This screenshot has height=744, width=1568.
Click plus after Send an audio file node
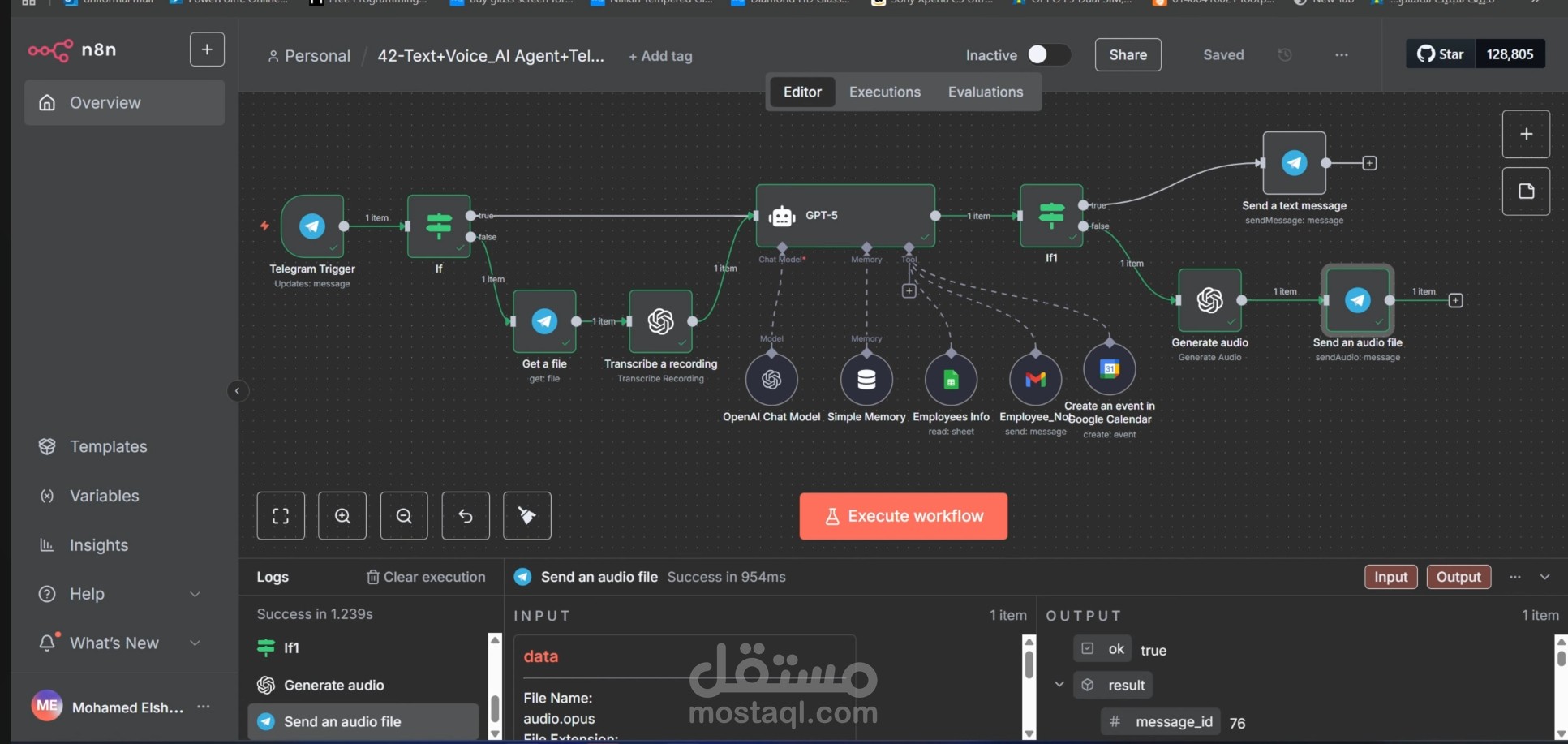pos(1456,300)
